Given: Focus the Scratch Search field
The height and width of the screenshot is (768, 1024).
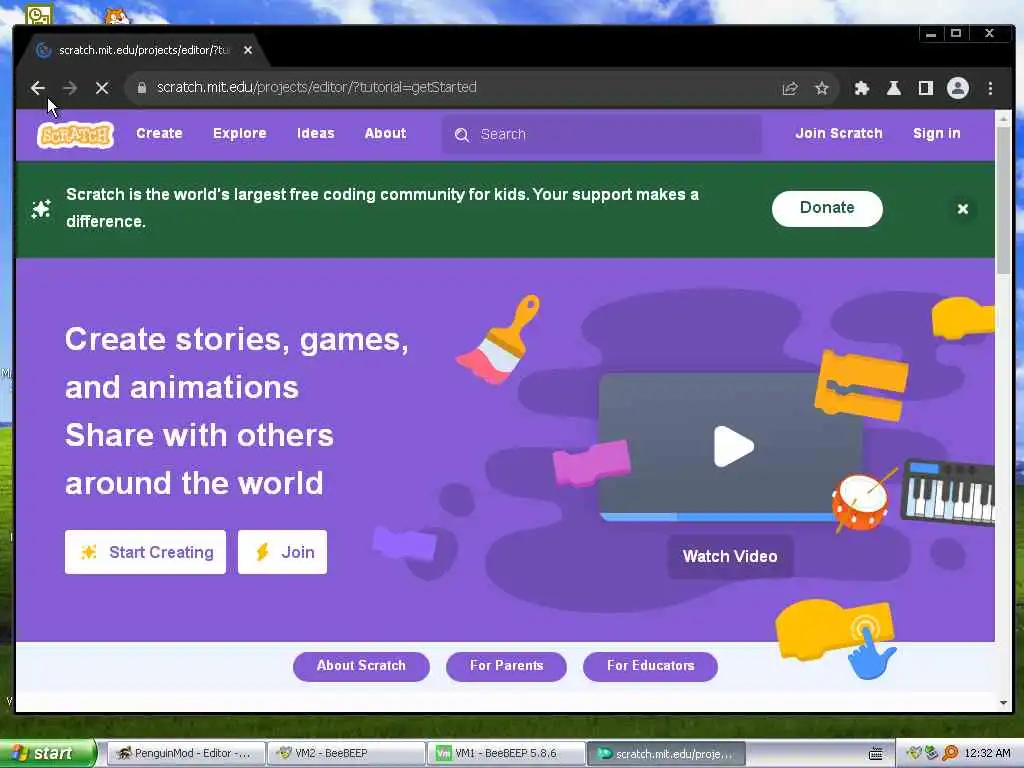Looking at the screenshot, I should [601, 135].
